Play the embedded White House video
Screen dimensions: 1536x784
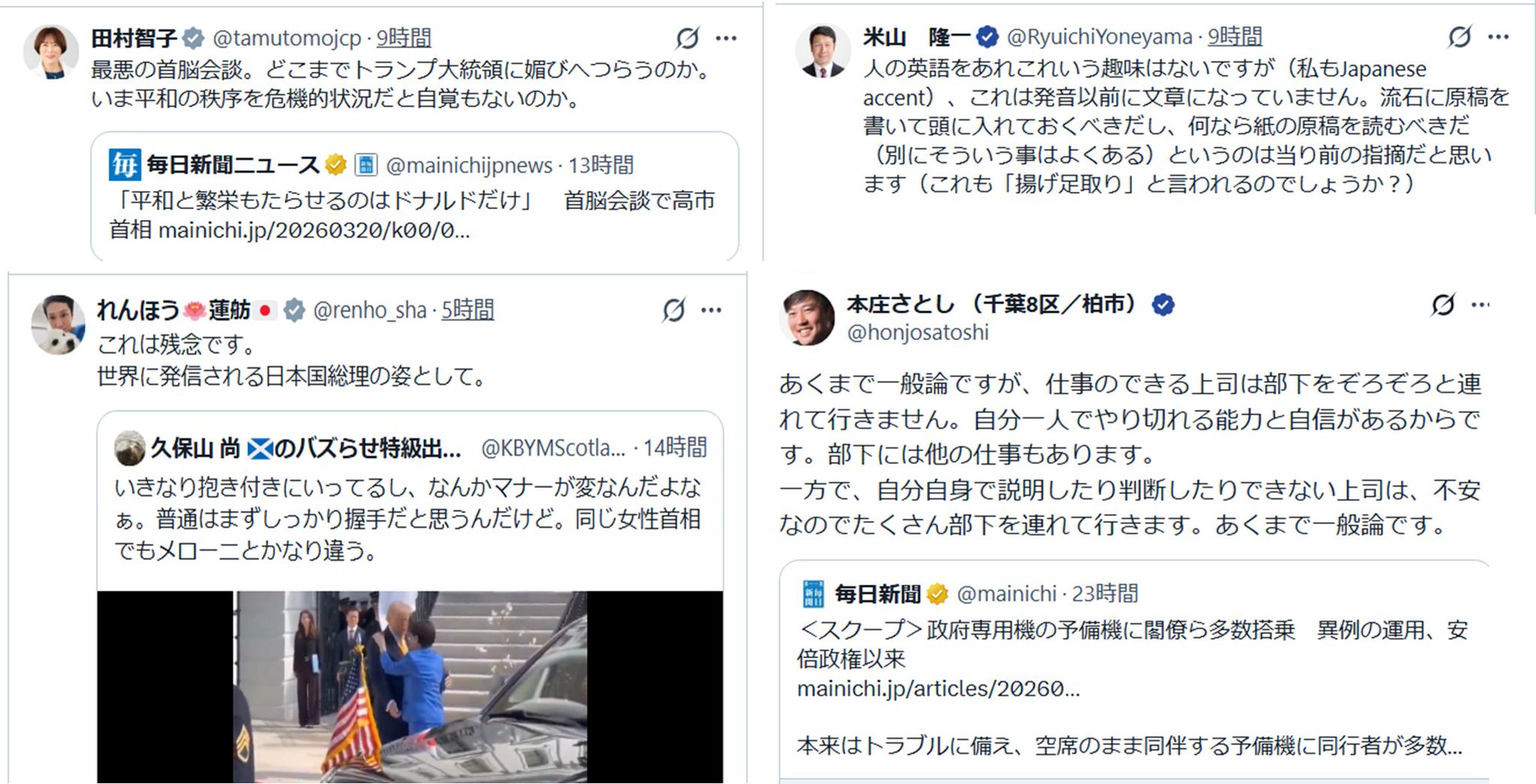pyautogui.click(x=410, y=687)
